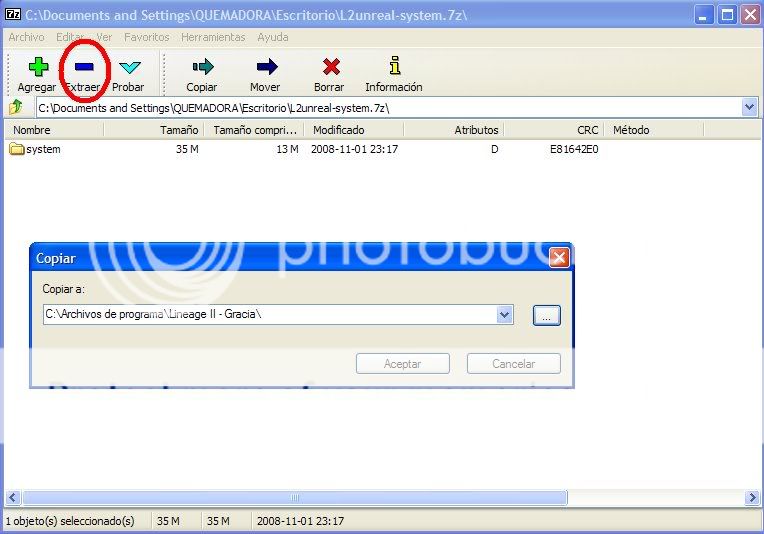Open the Ayuda menu

[x=273, y=37]
